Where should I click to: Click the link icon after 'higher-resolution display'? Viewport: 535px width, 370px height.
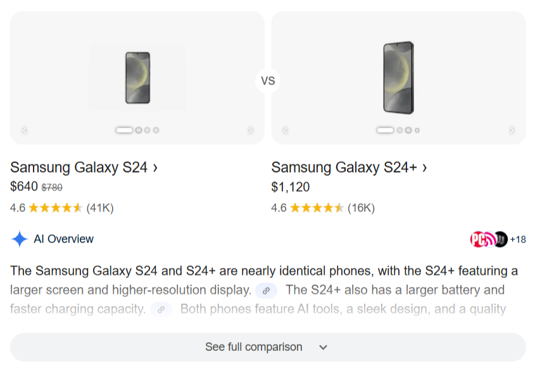(x=266, y=290)
